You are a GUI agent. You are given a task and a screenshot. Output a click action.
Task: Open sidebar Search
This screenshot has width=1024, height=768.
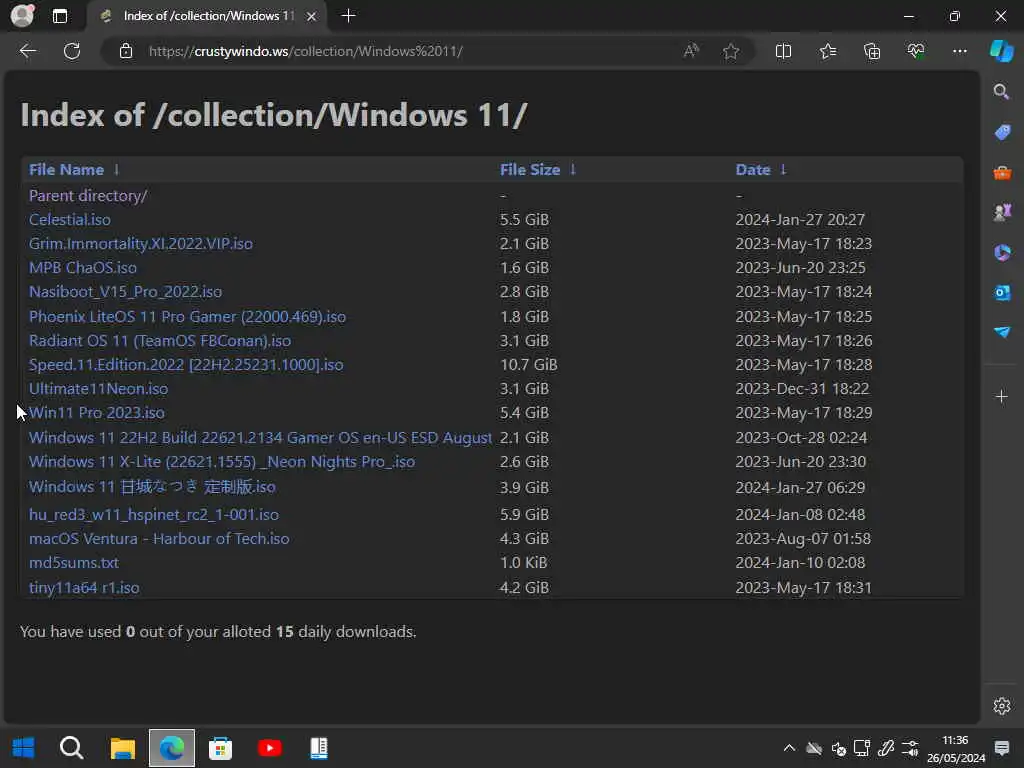[1002, 91]
